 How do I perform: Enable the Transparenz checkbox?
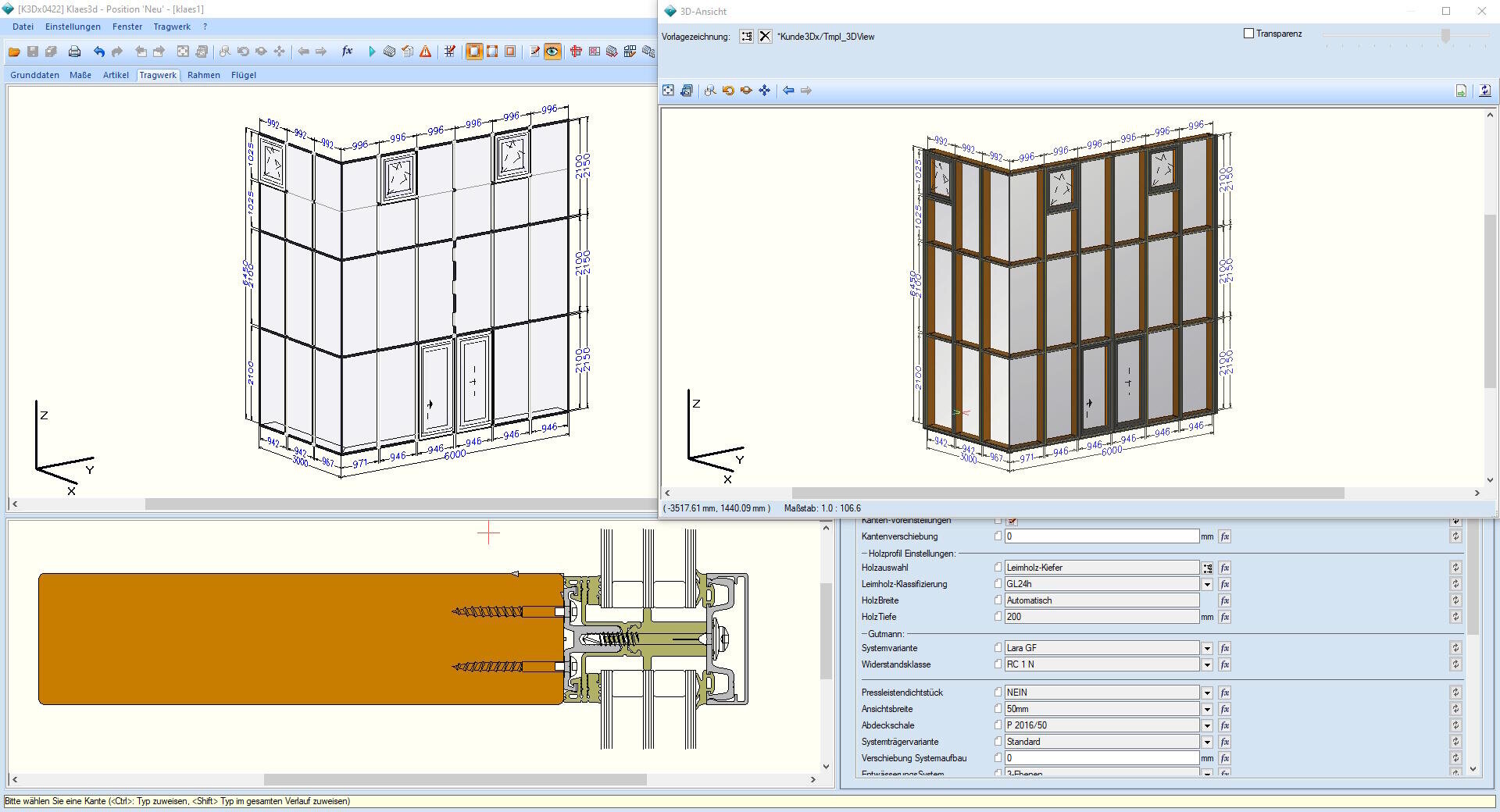point(1248,34)
